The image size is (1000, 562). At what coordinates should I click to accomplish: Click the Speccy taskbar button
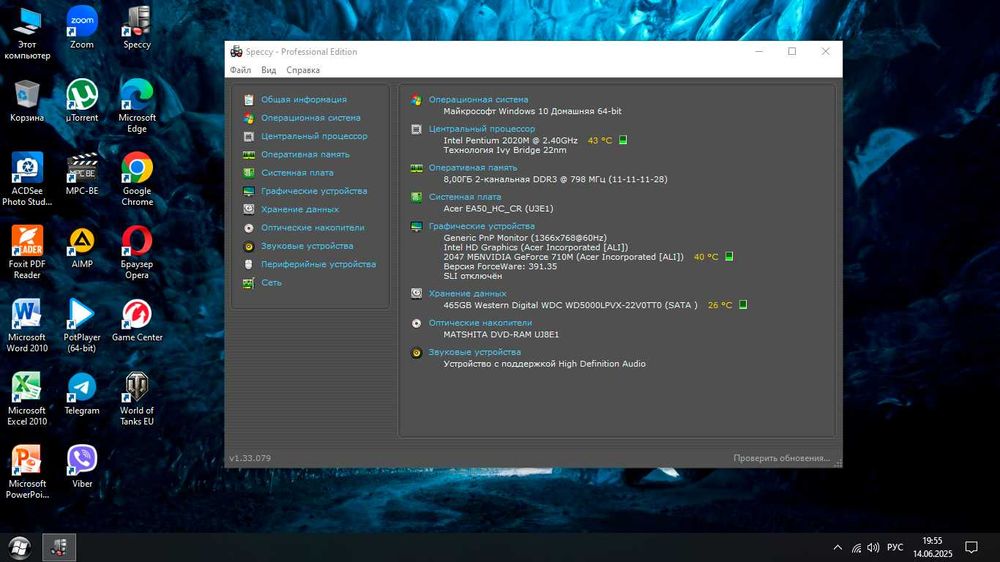coord(59,547)
